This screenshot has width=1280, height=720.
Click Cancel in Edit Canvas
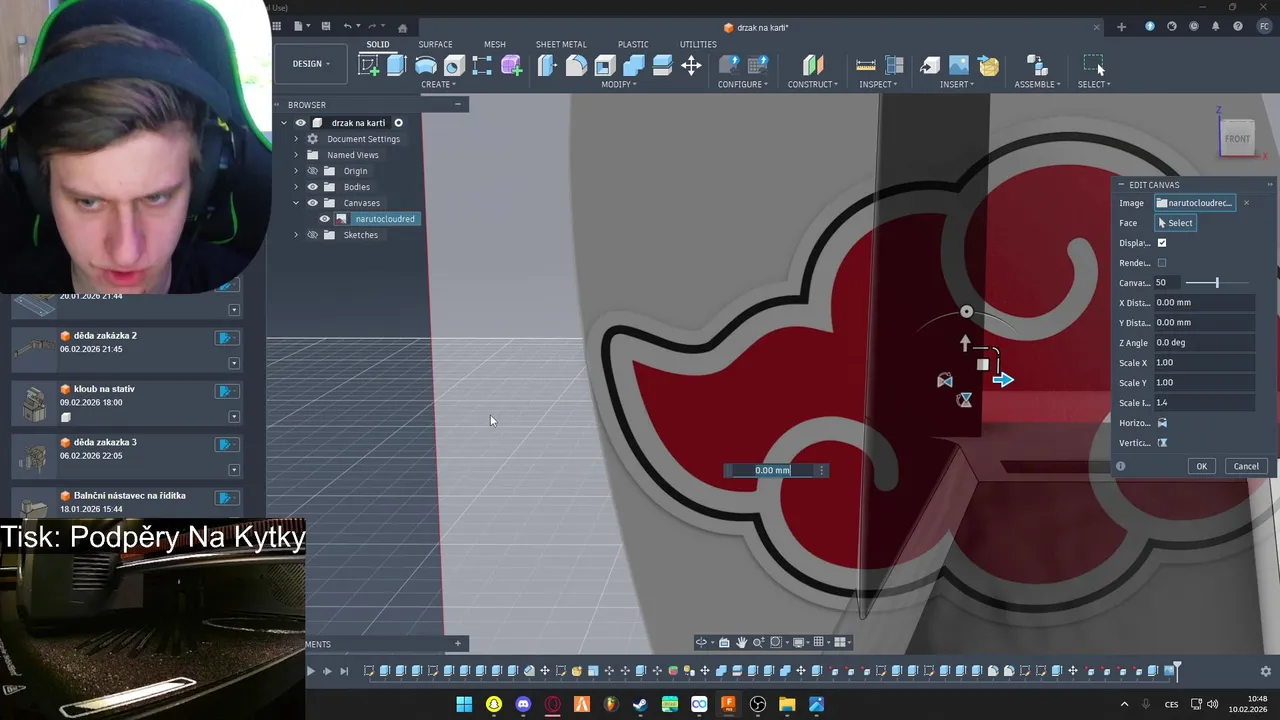coord(1246,466)
